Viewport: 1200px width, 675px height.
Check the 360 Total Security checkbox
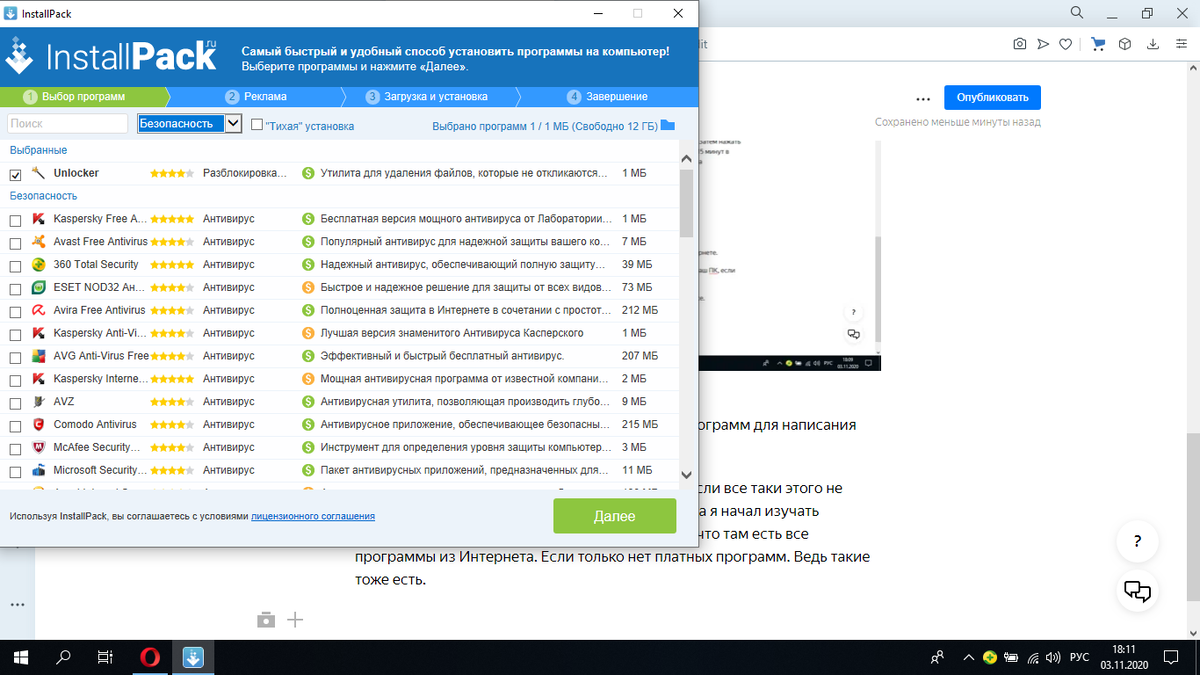pos(15,265)
